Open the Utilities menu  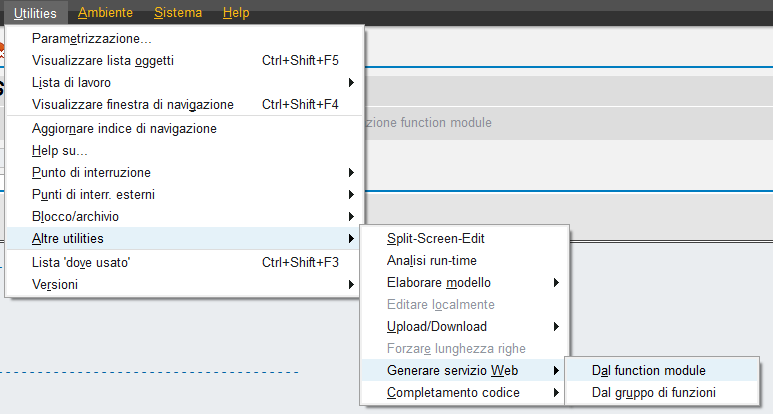point(35,13)
